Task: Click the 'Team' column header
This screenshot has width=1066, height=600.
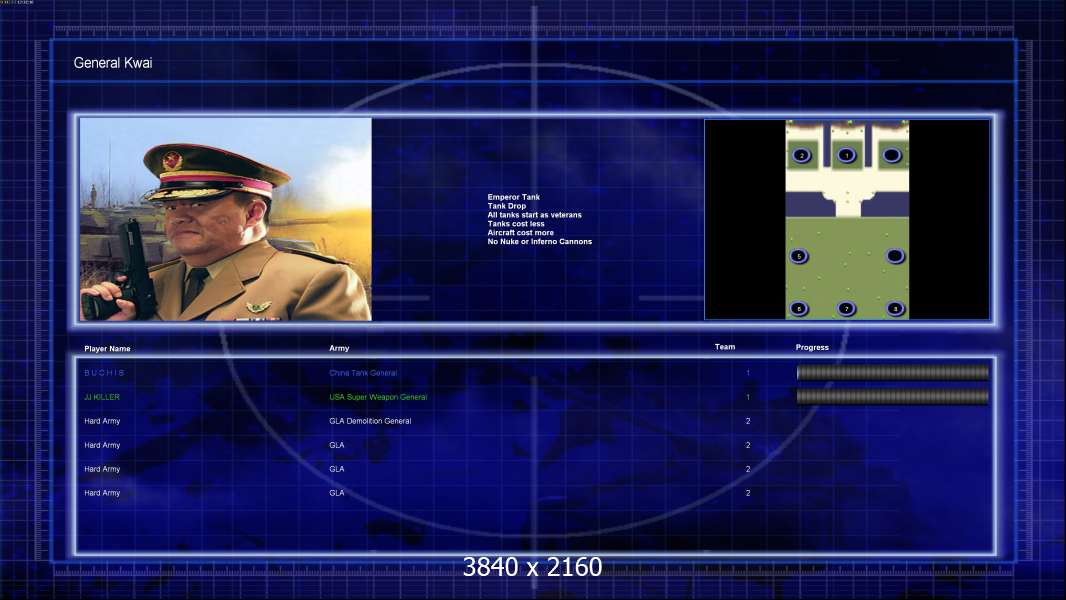Action: (x=725, y=347)
